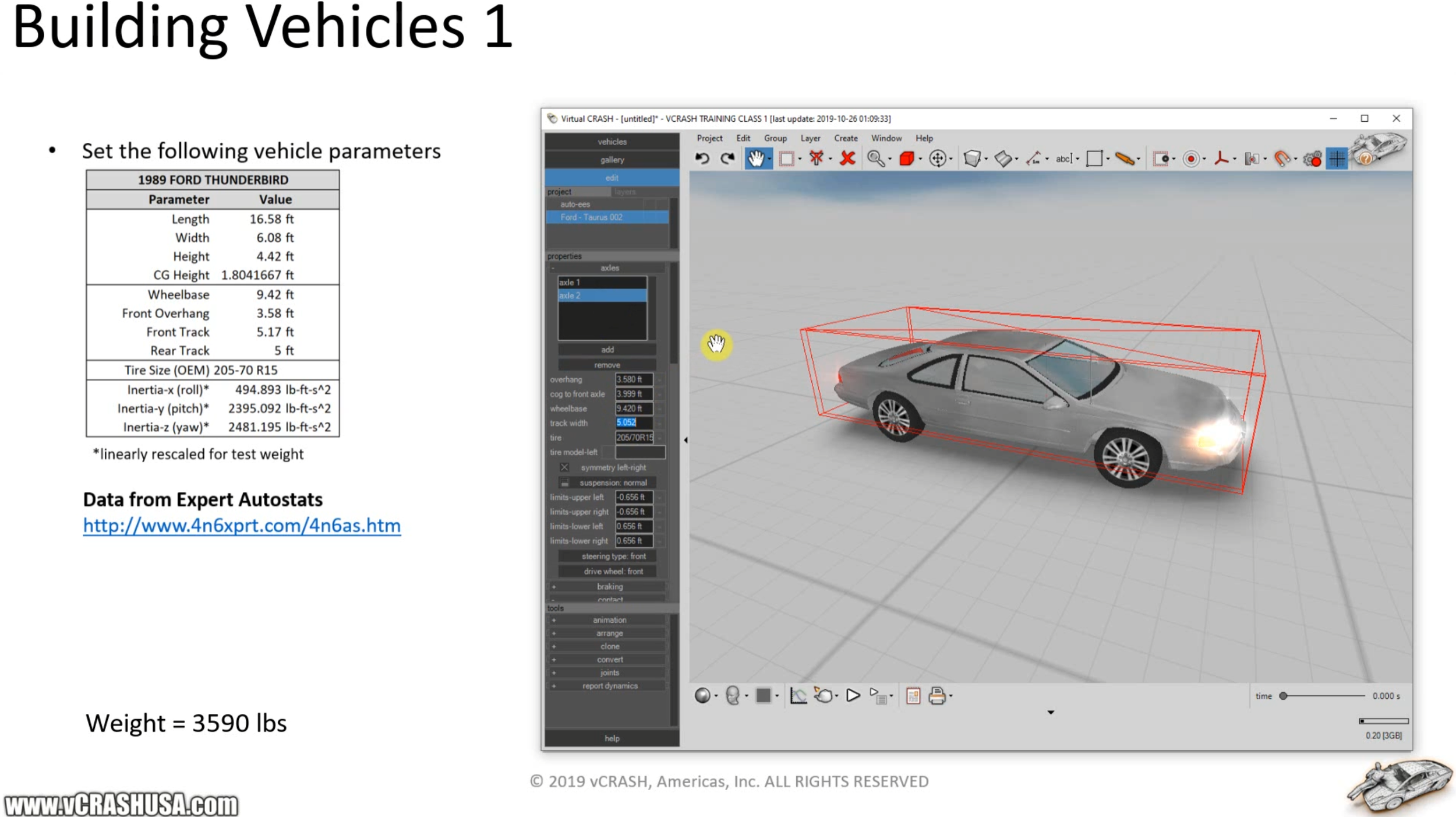Click the undo arrow icon
The width and height of the screenshot is (1456, 817).
[x=702, y=159]
